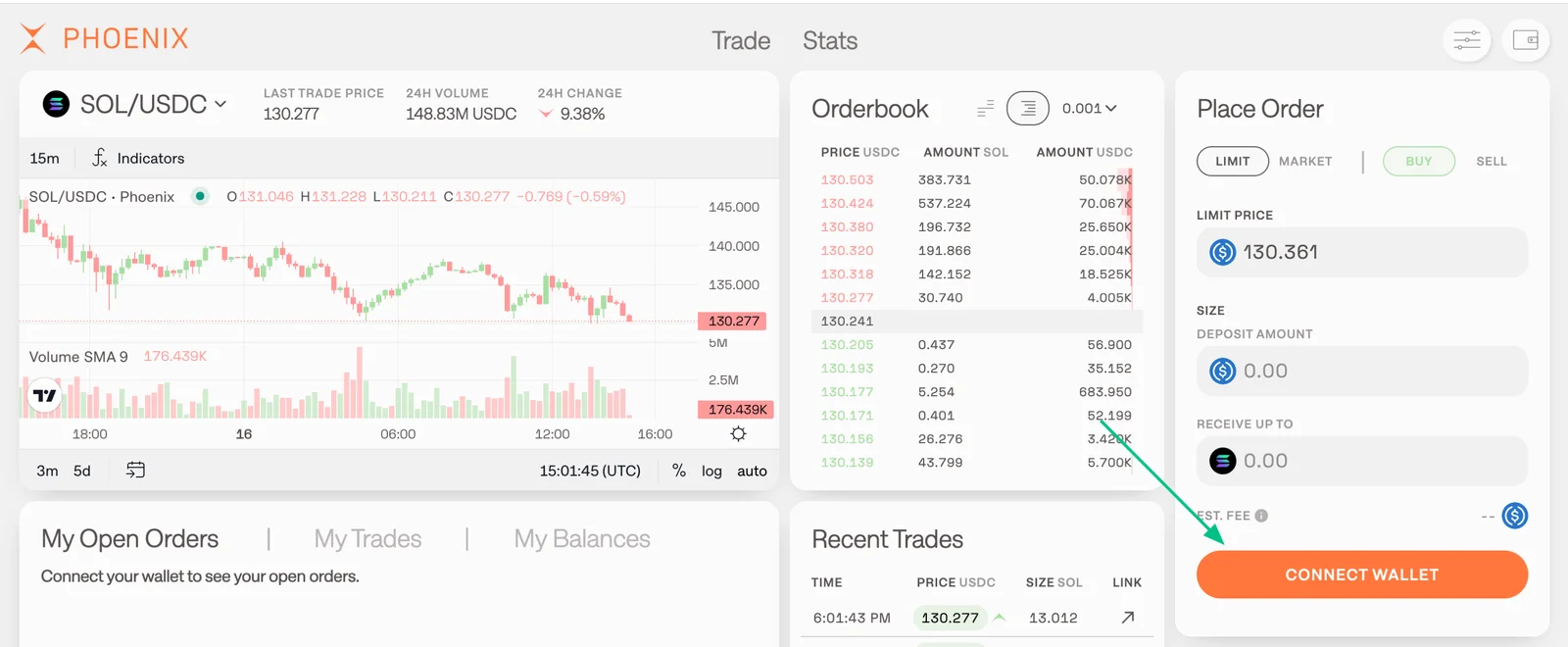1568x647 pixels.
Task: Set chart range to 3m
Action: (47, 471)
